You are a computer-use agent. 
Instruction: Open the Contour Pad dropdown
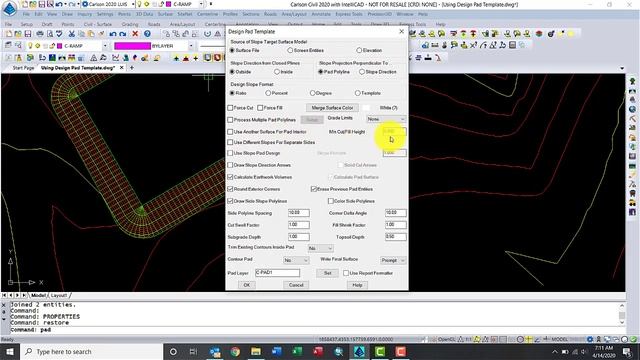point(296,260)
